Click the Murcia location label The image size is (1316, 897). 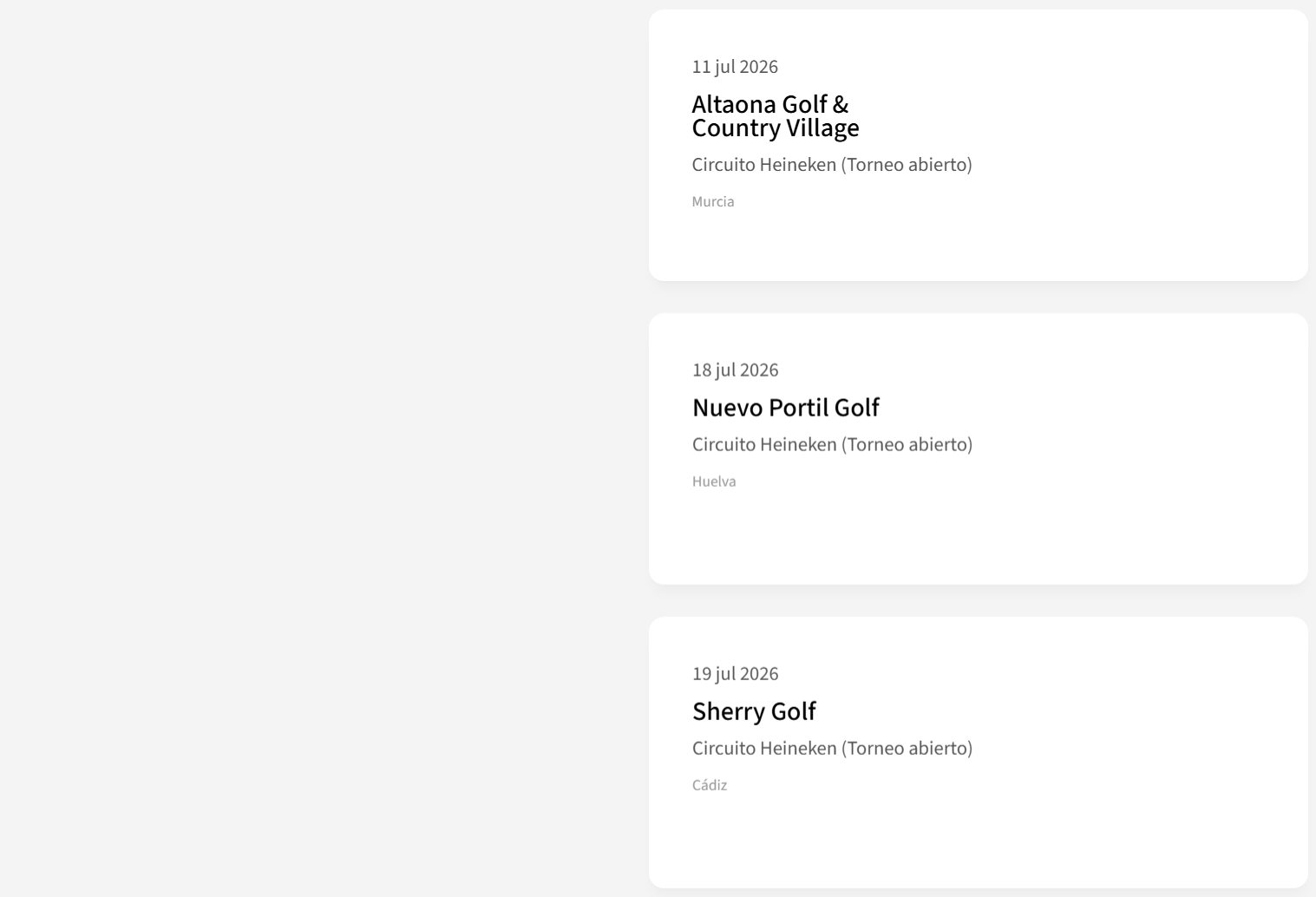(x=713, y=202)
